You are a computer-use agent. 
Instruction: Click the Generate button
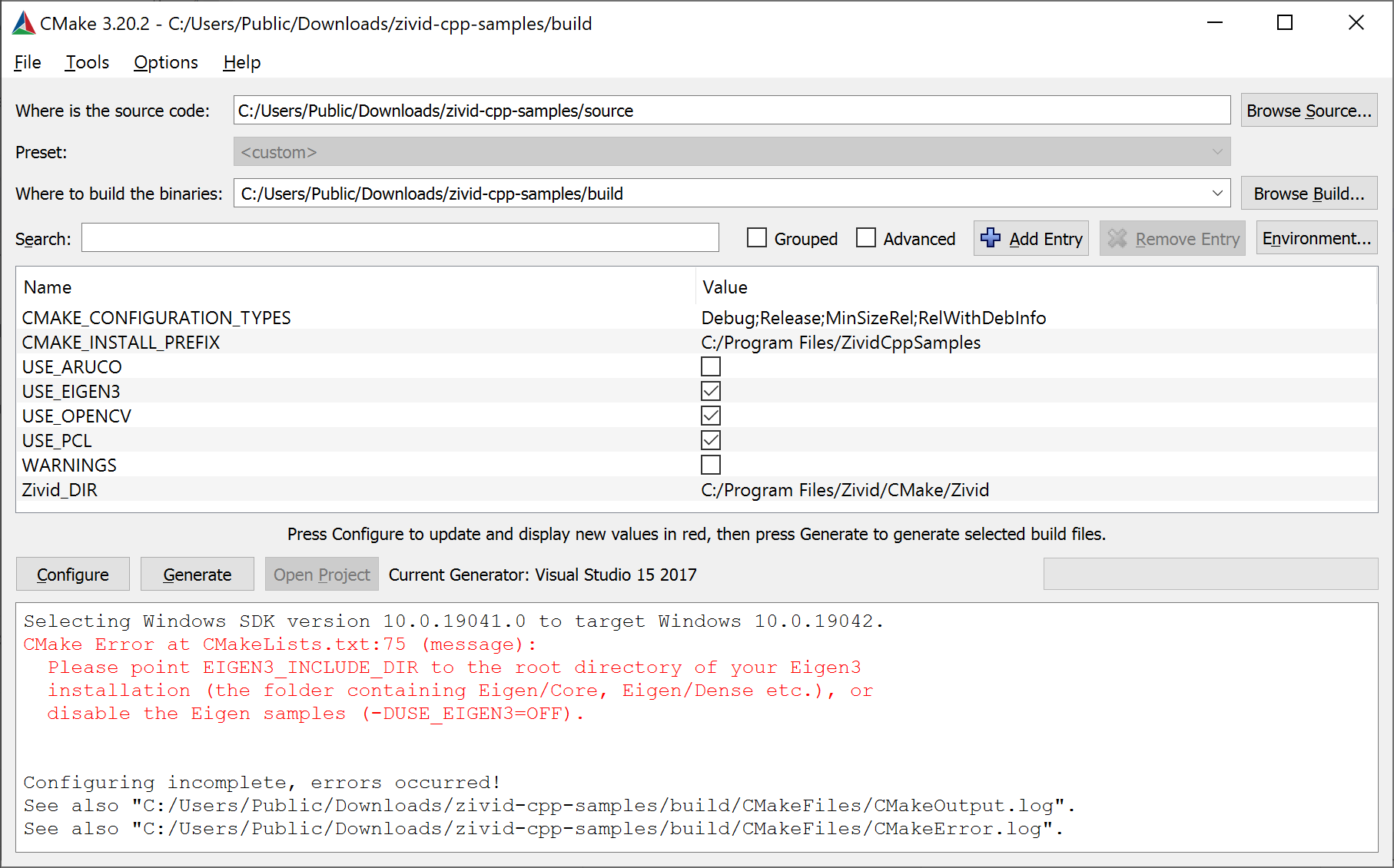pyautogui.click(x=197, y=575)
